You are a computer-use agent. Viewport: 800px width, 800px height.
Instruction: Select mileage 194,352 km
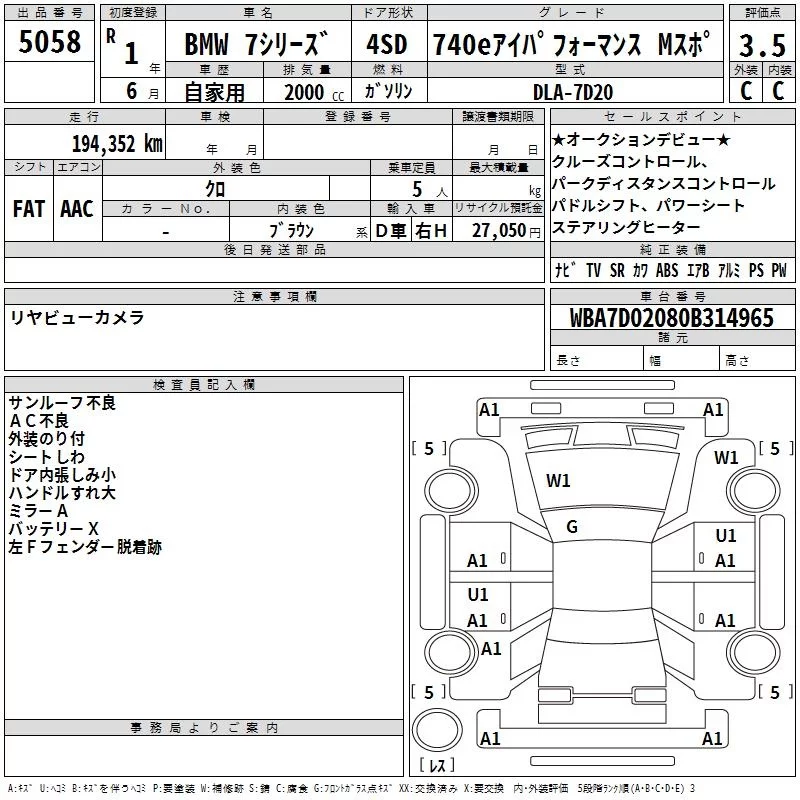(x=117, y=144)
